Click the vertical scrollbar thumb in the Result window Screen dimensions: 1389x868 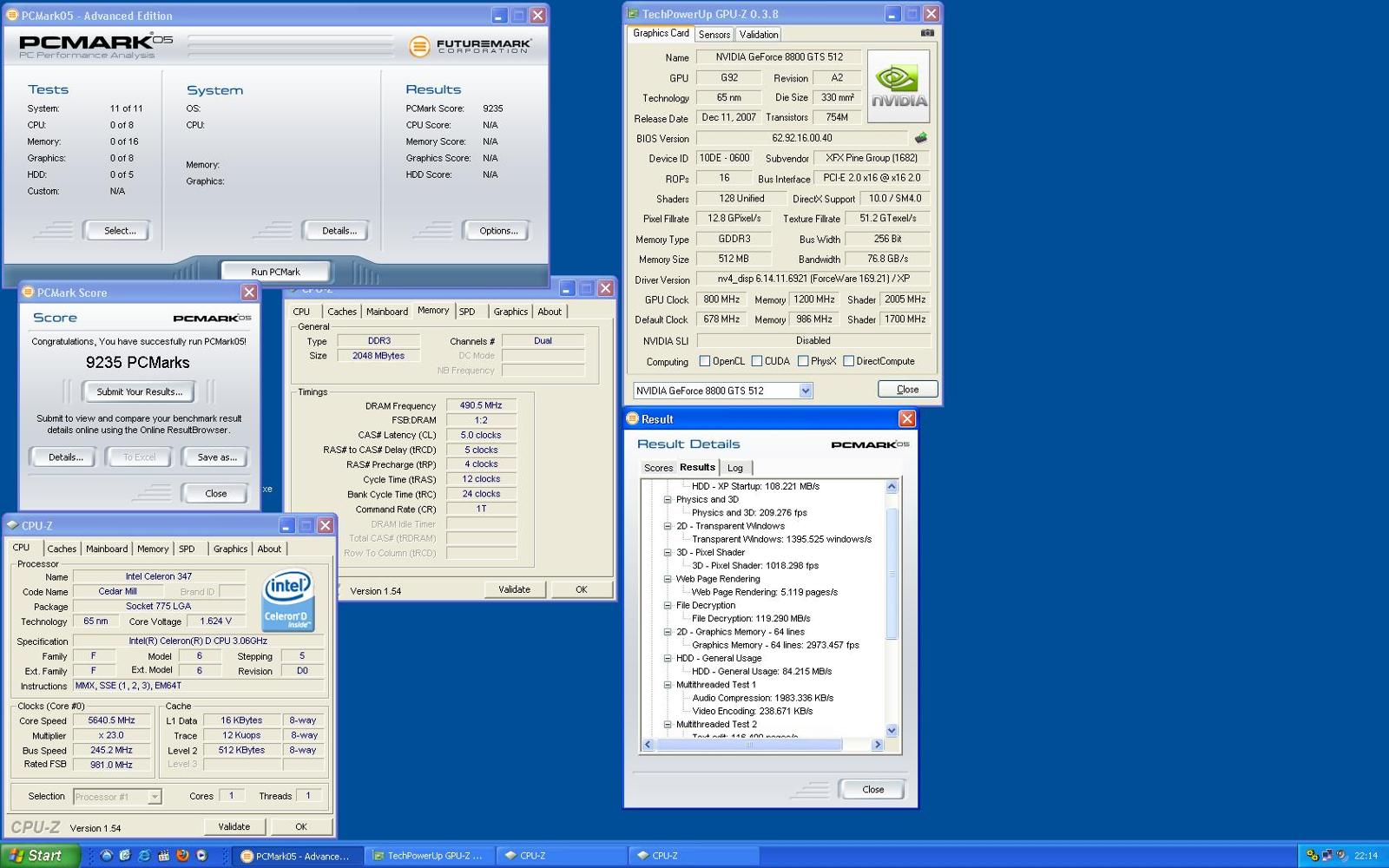892,573
